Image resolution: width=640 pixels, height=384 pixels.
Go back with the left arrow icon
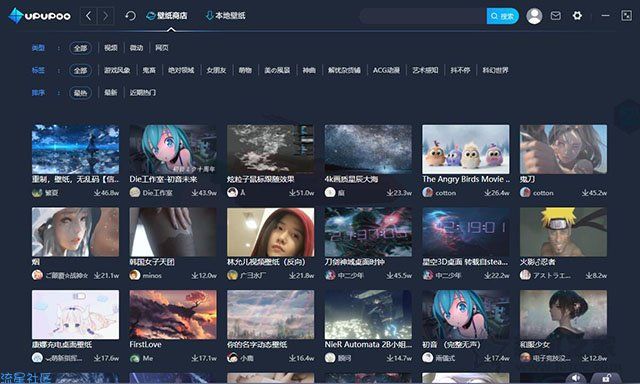(89, 16)
